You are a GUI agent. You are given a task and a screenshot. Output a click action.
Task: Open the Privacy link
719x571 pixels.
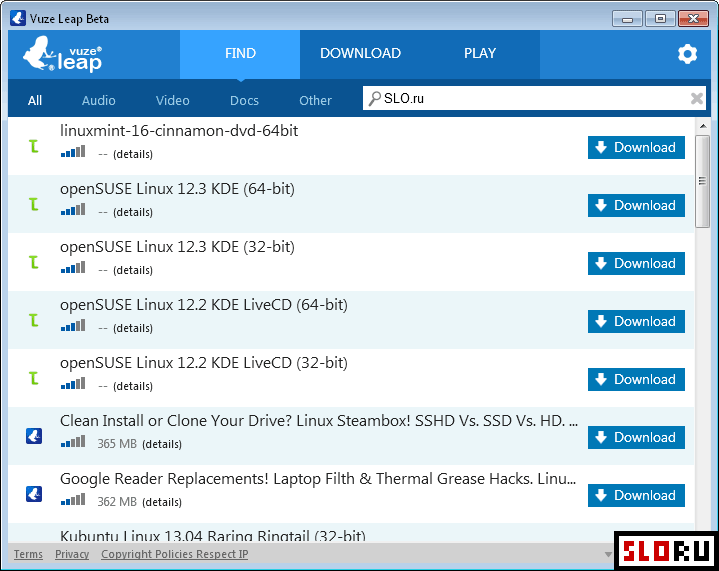pyautogui.click(x=72, y=554)
